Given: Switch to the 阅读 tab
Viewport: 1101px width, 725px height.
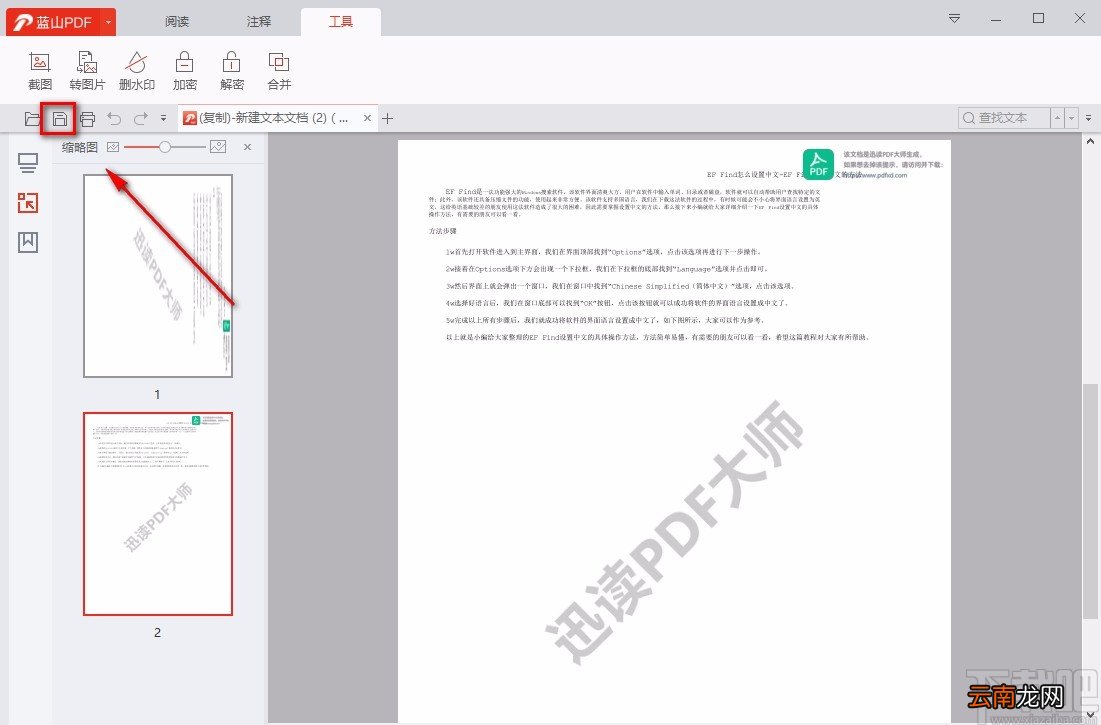Looking at the screenshot, I should click(x=177, y=22).
